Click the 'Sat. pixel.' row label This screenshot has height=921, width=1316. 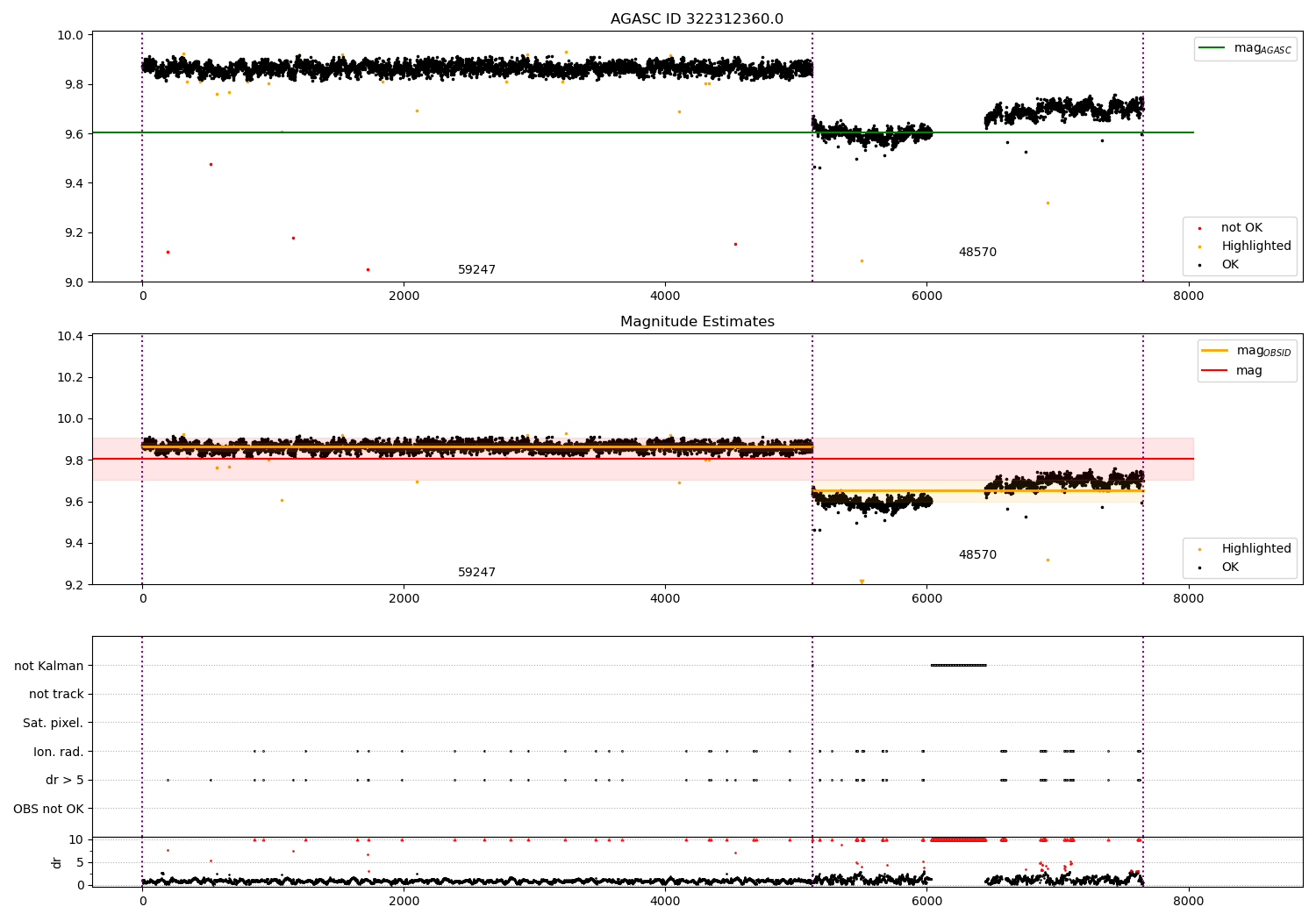pyautogui.click(x=54, y=724)
